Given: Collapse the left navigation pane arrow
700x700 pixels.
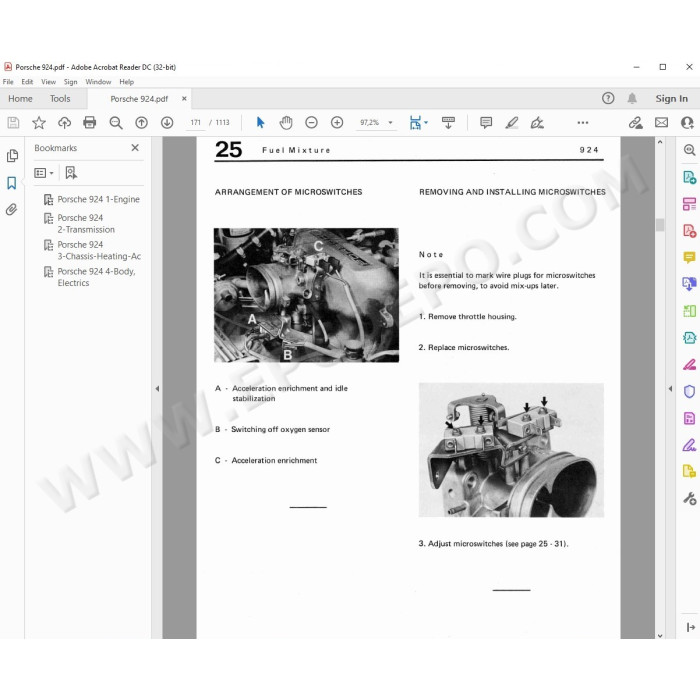Looking at the screenshot, I should 157,388.
